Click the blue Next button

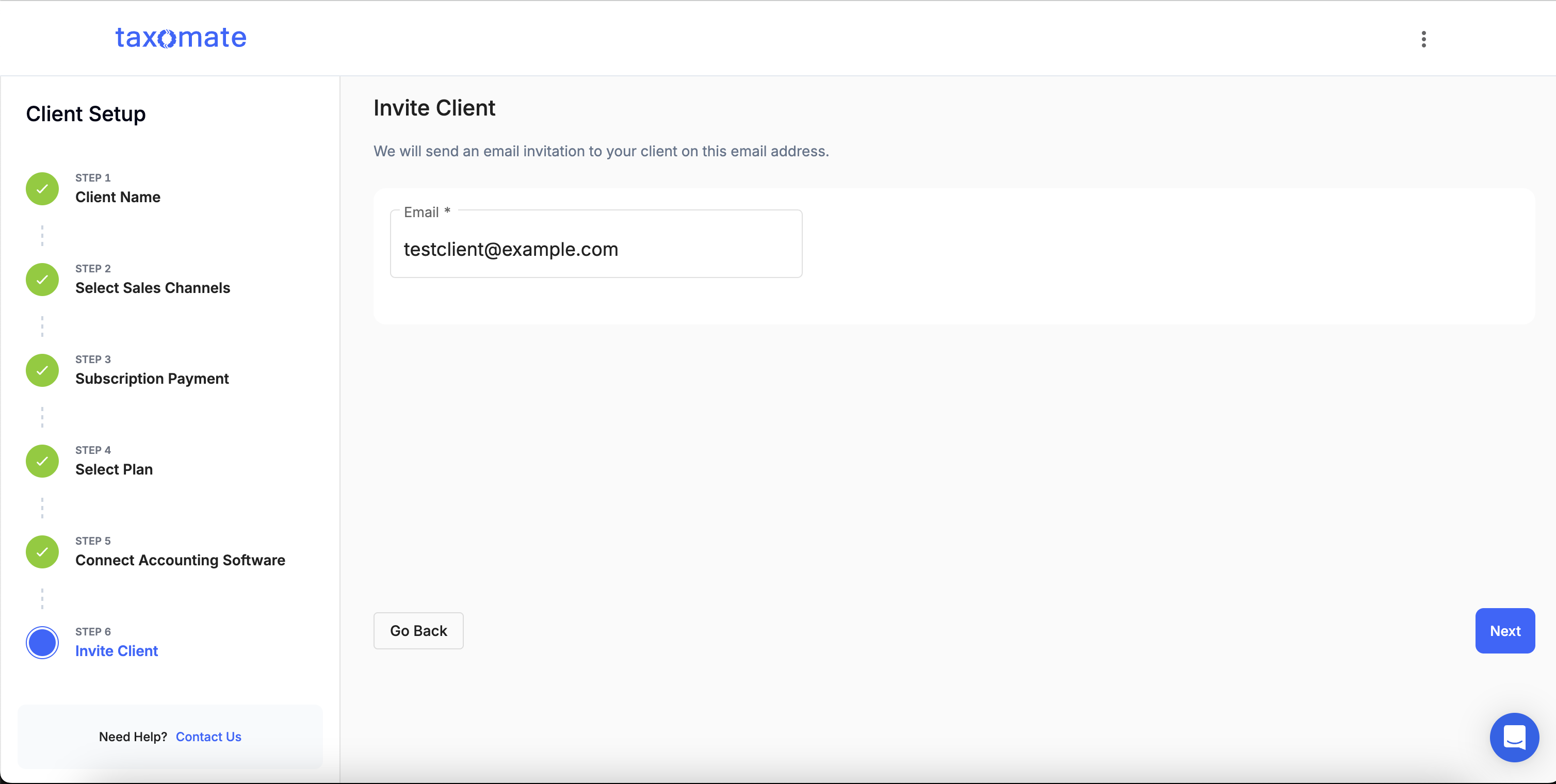point(1504,631)
